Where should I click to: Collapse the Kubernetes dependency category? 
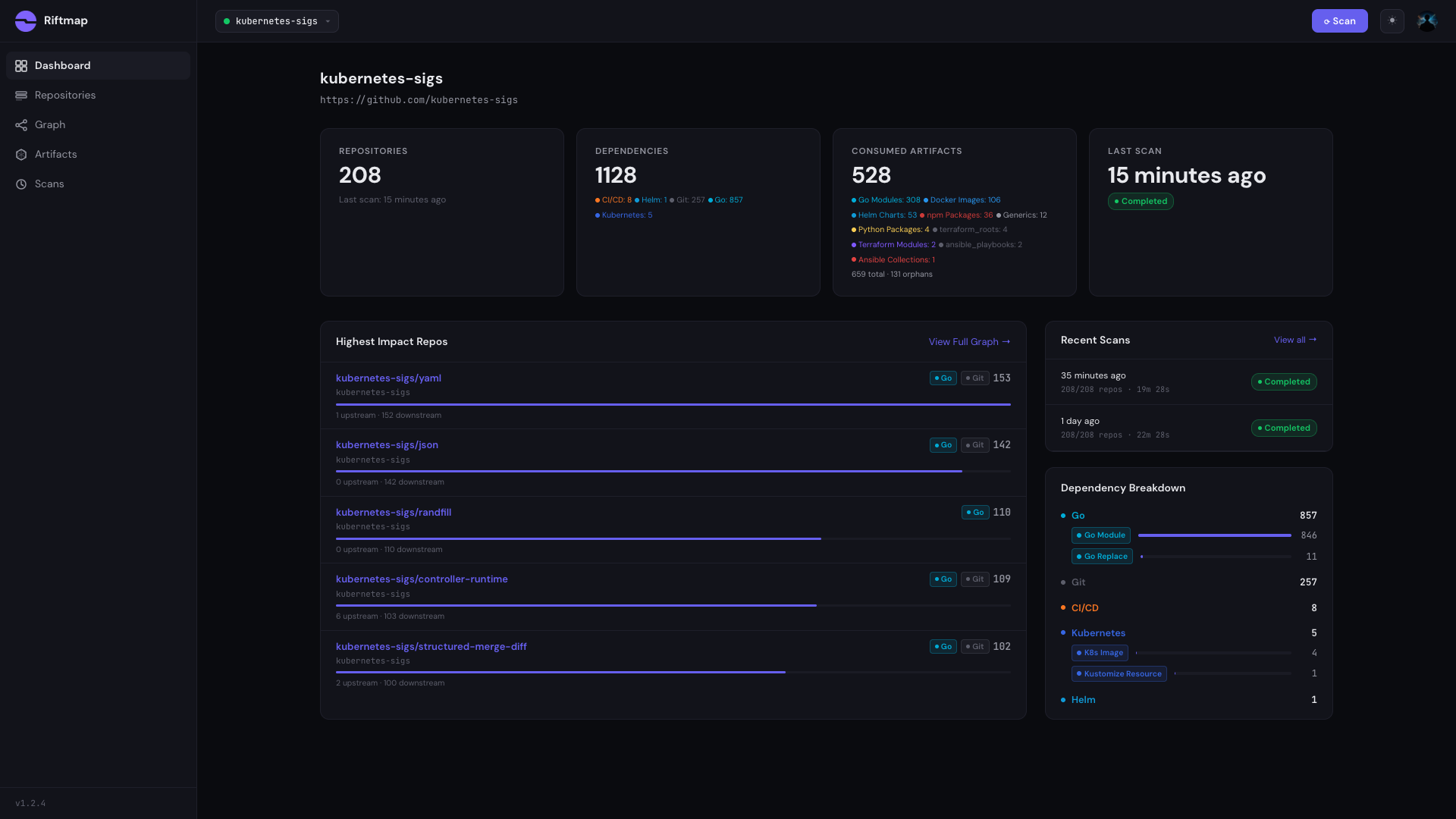click(1189, 633)
